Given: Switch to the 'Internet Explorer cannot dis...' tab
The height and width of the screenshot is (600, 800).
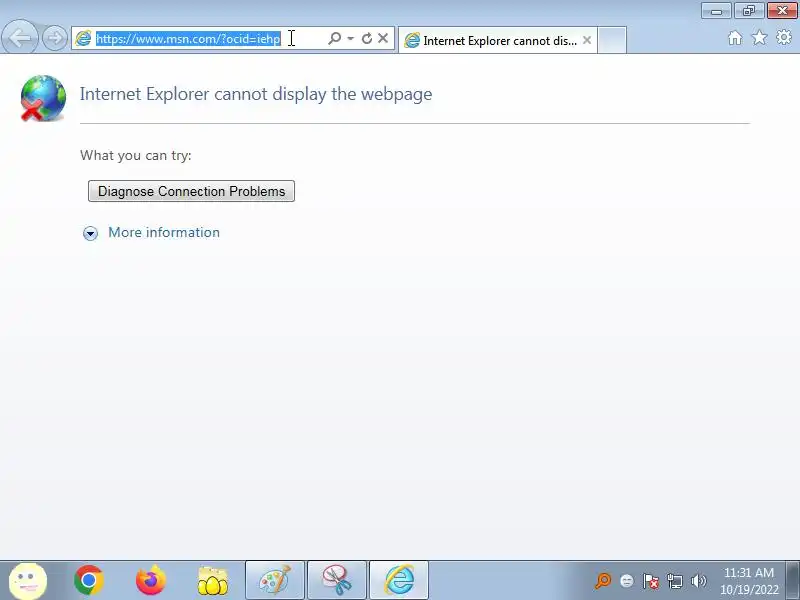Looking at the screenshot, I should pos(497,40).
